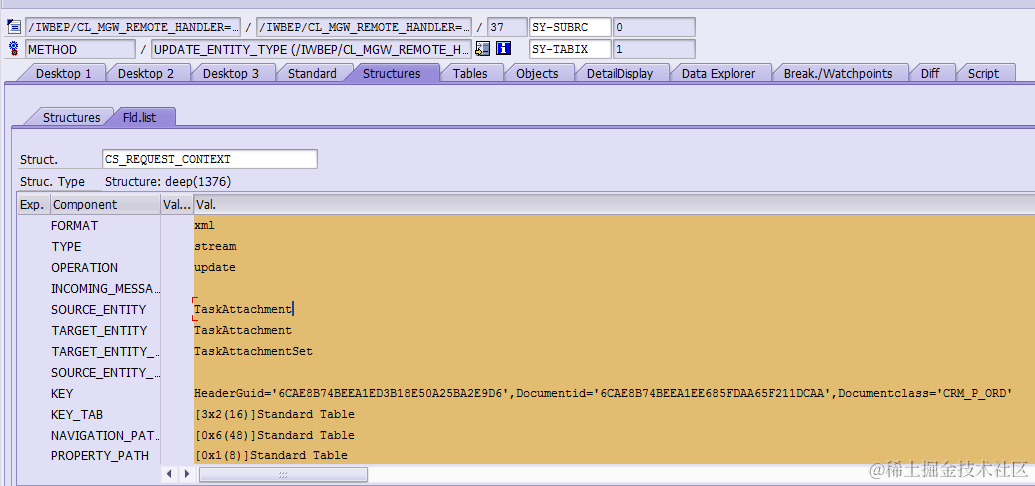This screenshot has width=1035, height=486.
Task: Open the Objects tab
Action: (x=537, y=73)
